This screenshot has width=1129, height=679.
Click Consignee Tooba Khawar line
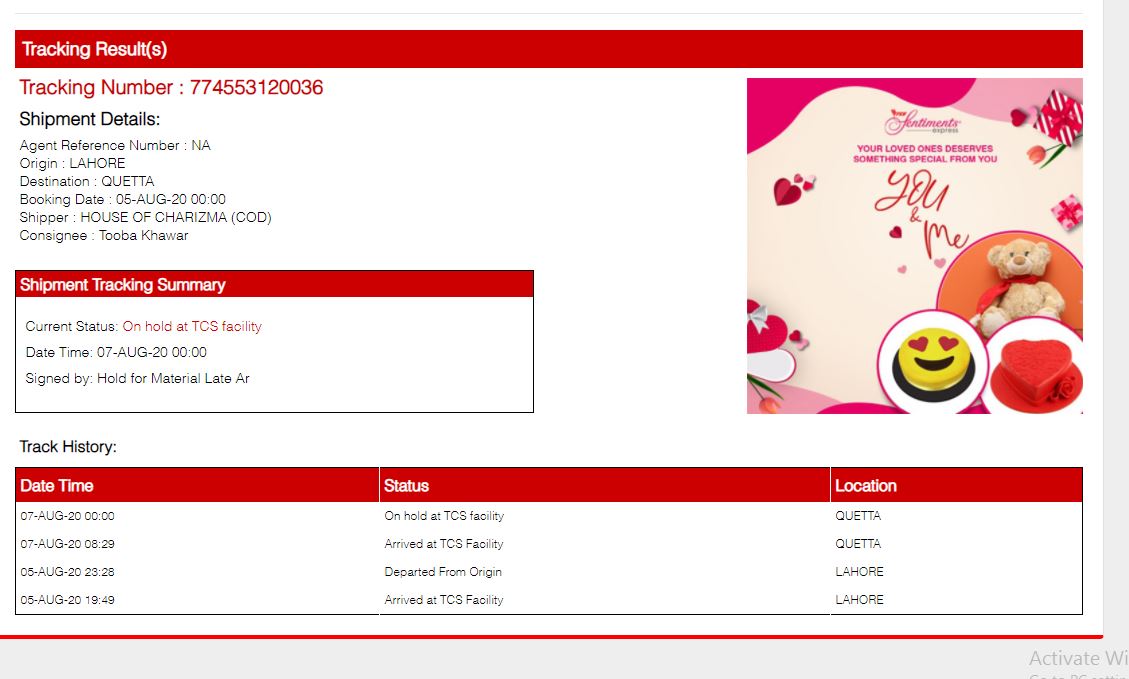[104, 235]
